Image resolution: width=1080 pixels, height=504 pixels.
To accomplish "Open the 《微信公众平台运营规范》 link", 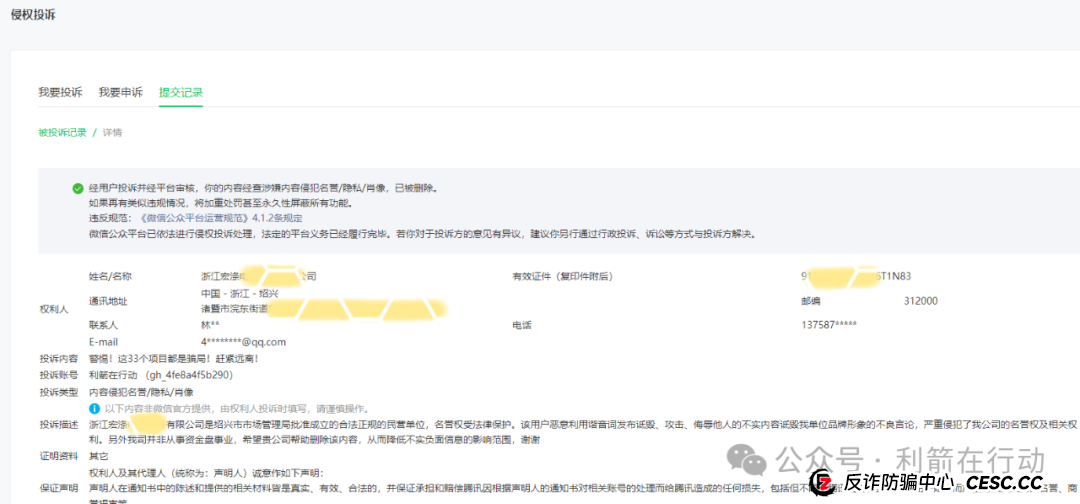I will click(190, 218).
